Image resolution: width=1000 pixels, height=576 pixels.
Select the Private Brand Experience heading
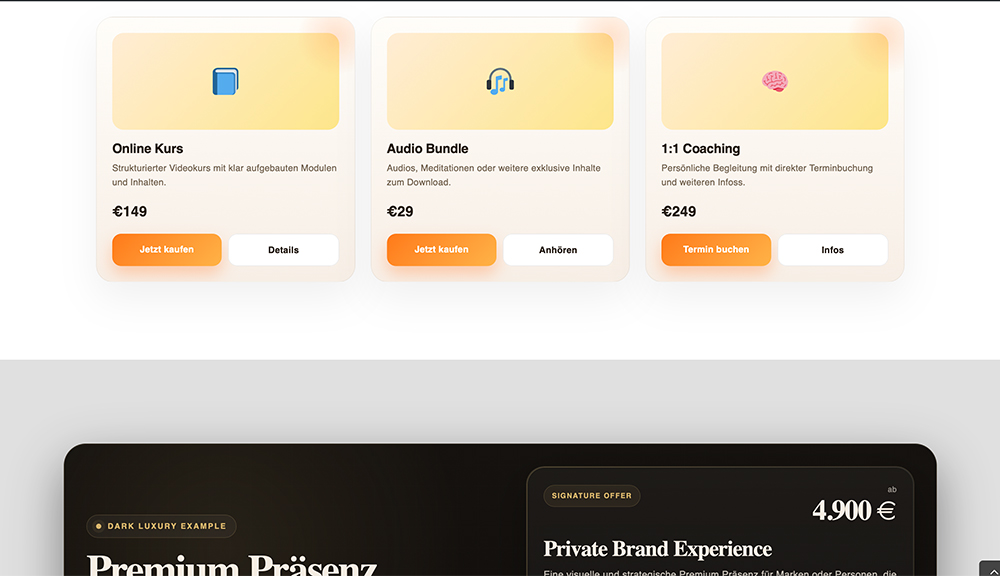pos(657,549)
